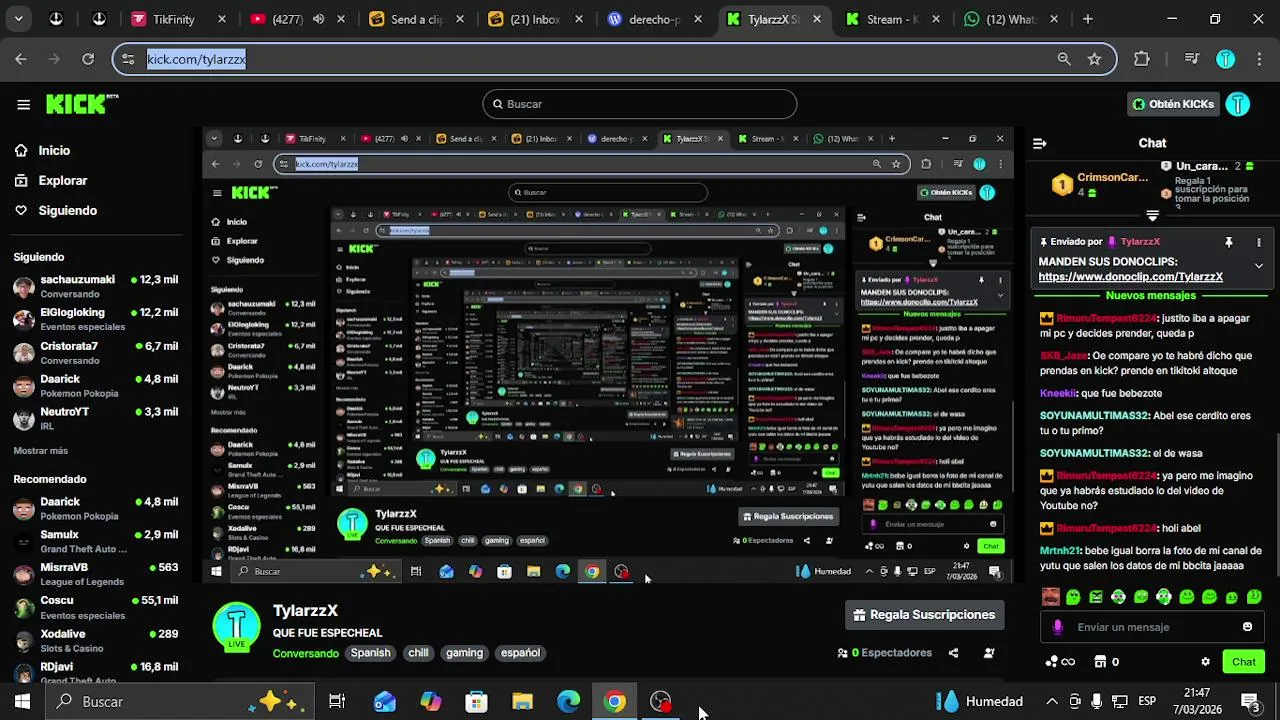This screenshot has width=1280, height=720.
Task: Click the Buscar search box on Kick
Action: (640, 104)
